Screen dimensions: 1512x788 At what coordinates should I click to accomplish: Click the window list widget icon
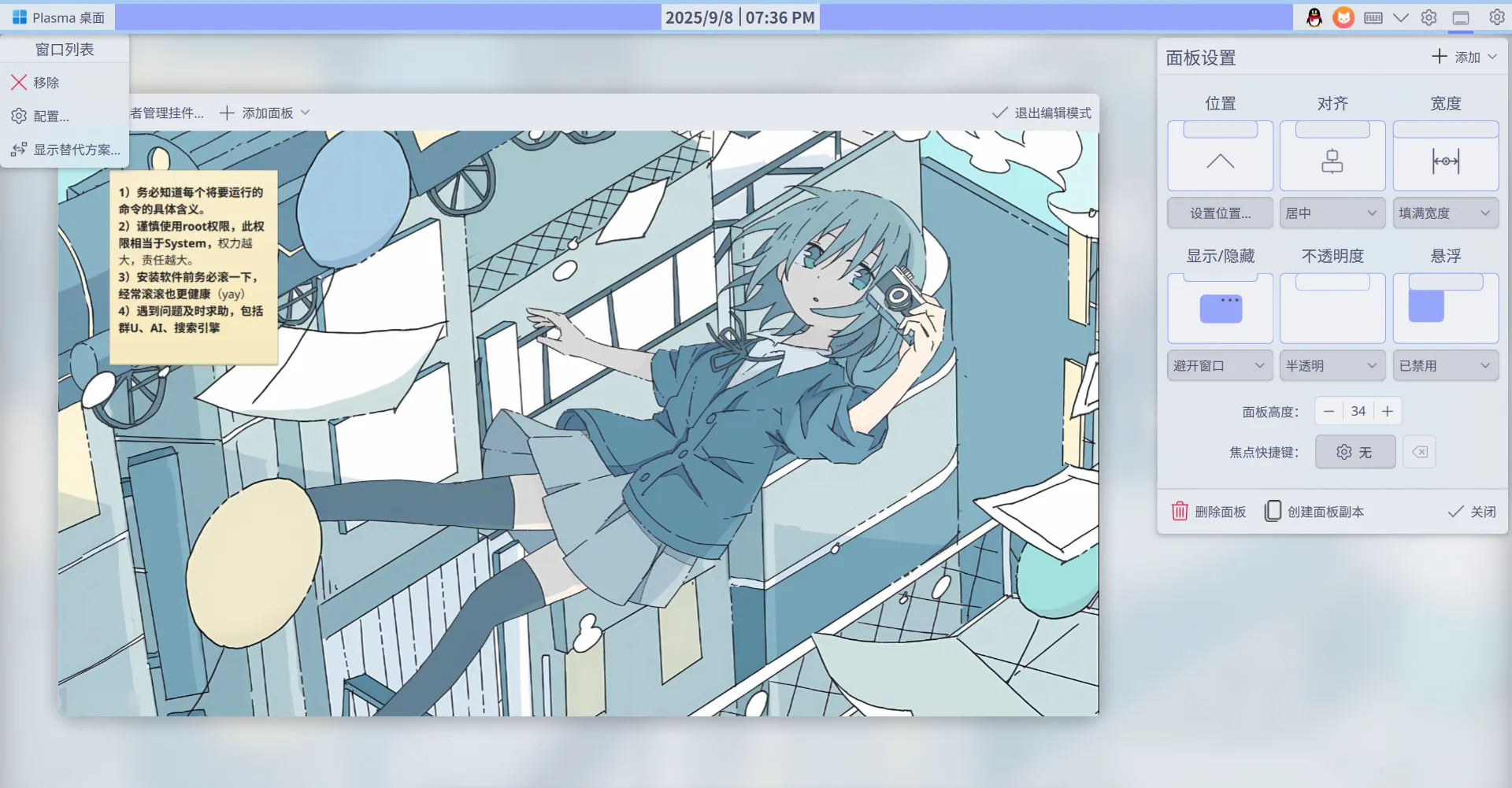[x=1461, y=17]
